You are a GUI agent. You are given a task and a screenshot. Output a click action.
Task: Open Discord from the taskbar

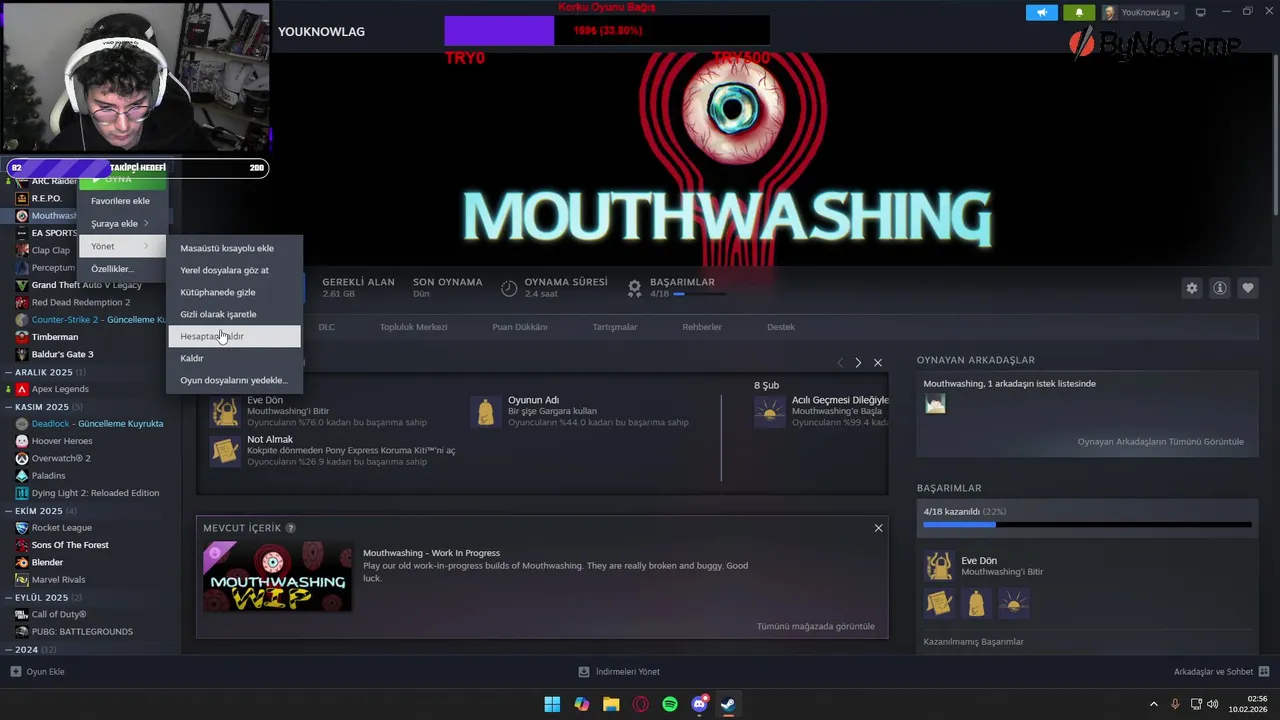click(x=699, y=704)
